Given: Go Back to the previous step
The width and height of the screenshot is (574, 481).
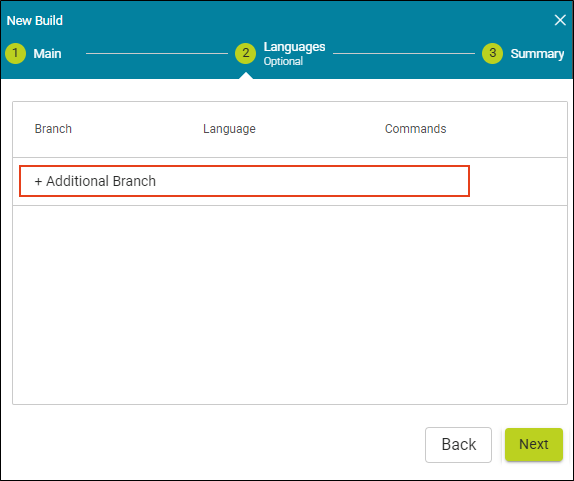Looking at the screenshot, I should [458, 445].
